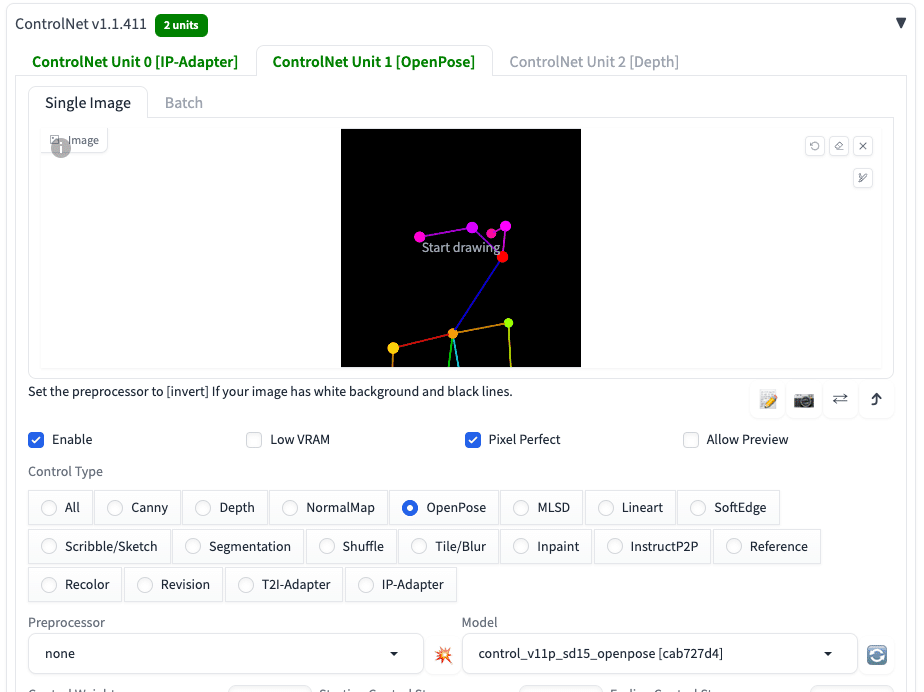Open the Preprocessor dropdown showing none
The width and height of the screenshot is (924, 692).
(226, 654)
